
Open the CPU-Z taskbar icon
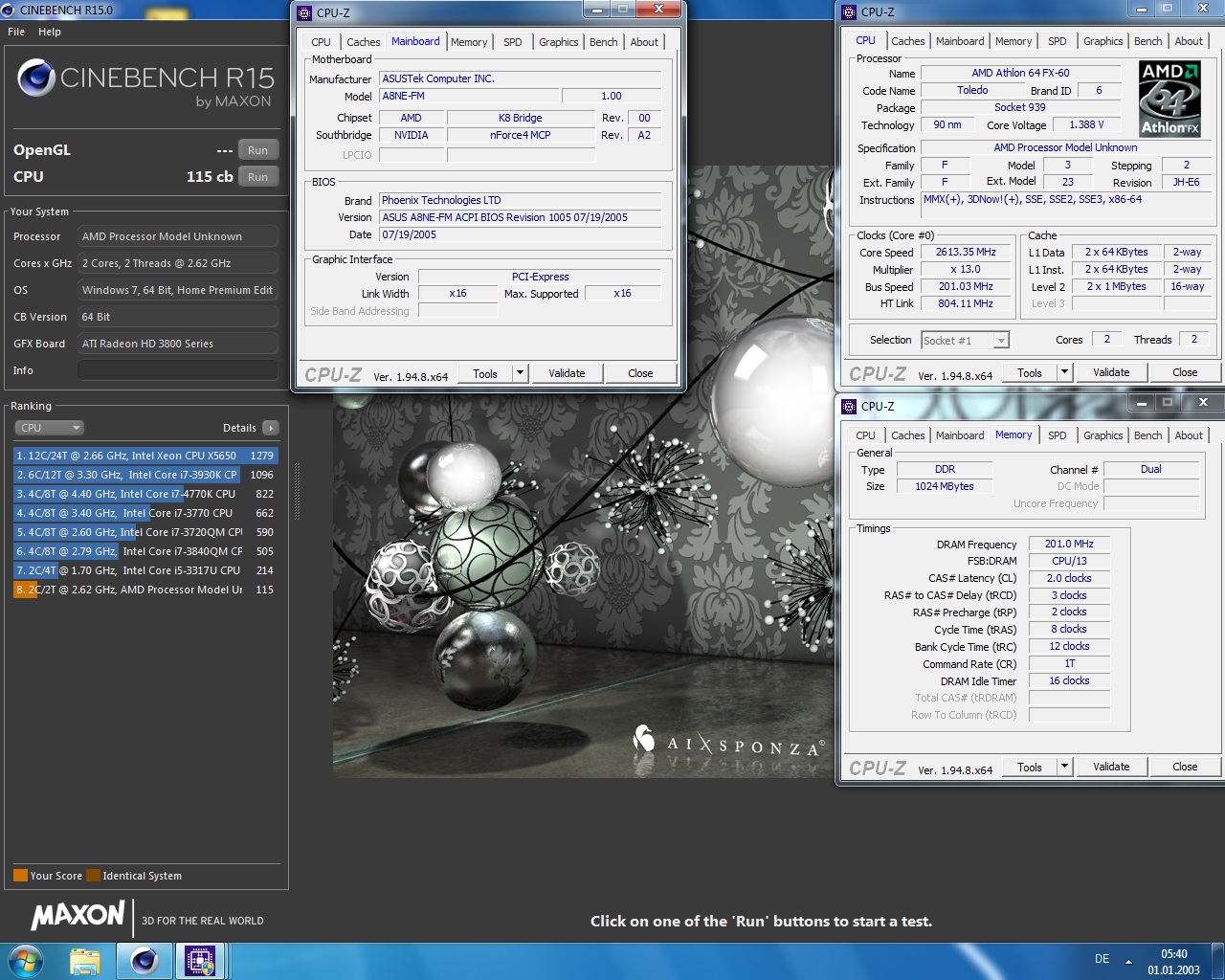point(200,961)
